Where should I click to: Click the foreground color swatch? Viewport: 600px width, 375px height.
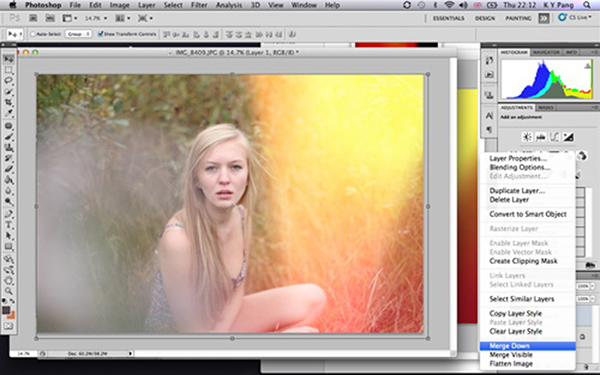point(6,310)
